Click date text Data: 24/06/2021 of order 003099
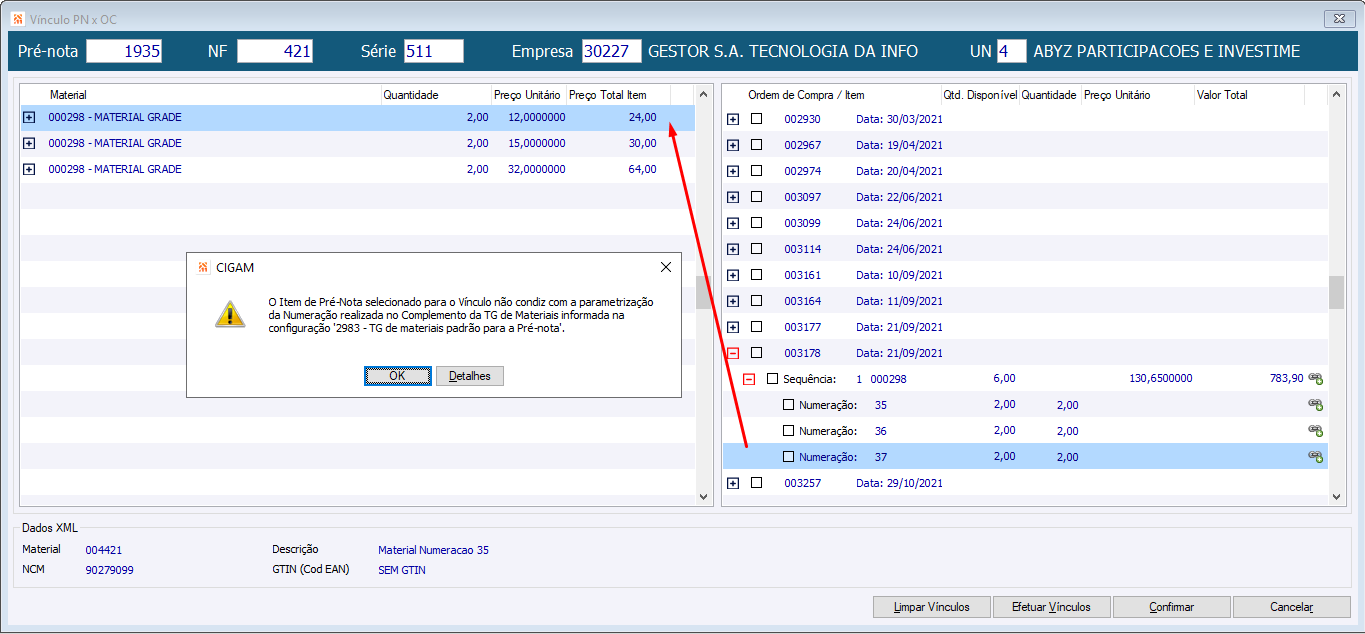 coord(899,223)
